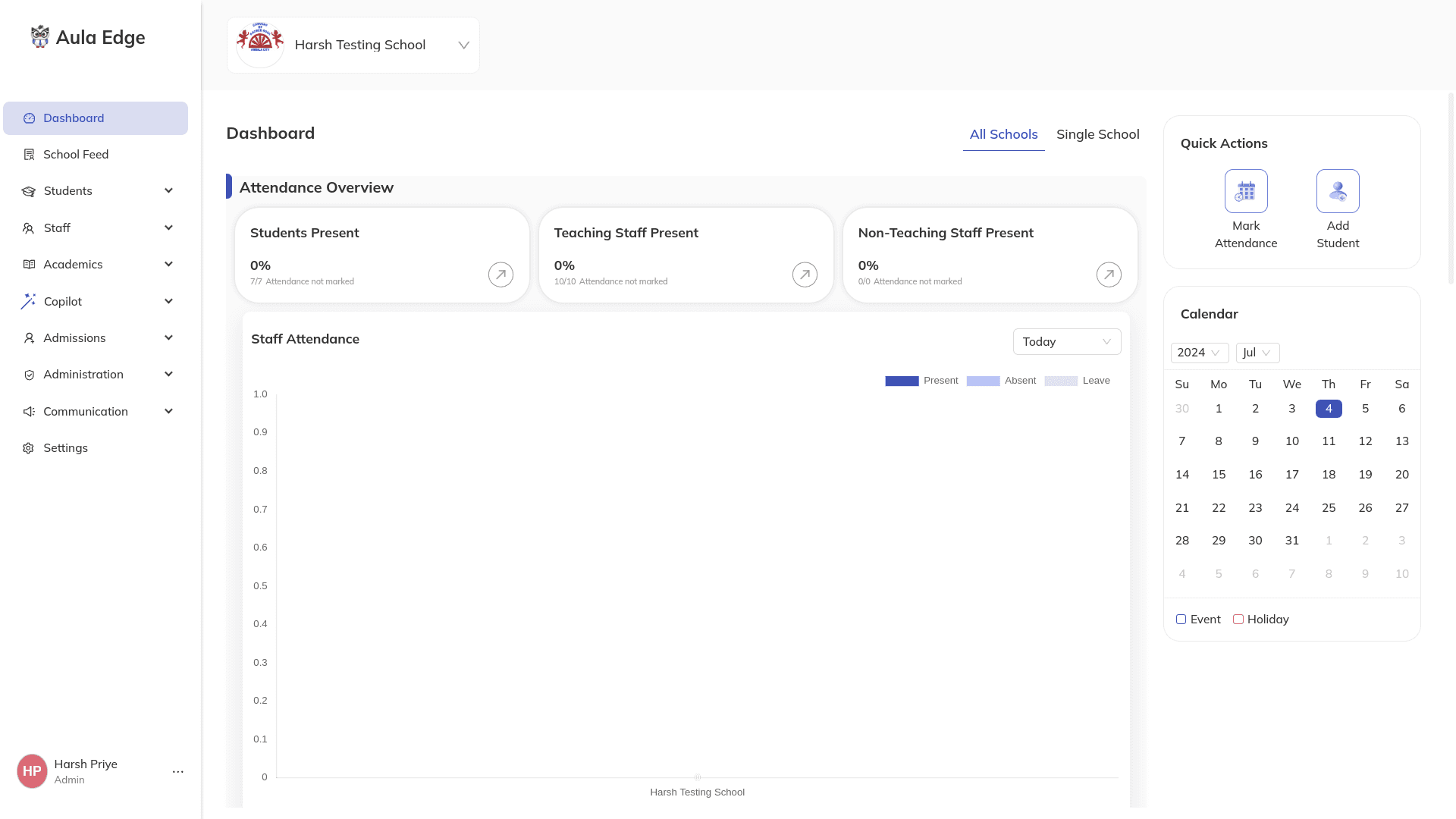The height and width of the screenshot is (819, 1456).
Task: Open the 2024 year dropdown
Action: pos(1199,353)
